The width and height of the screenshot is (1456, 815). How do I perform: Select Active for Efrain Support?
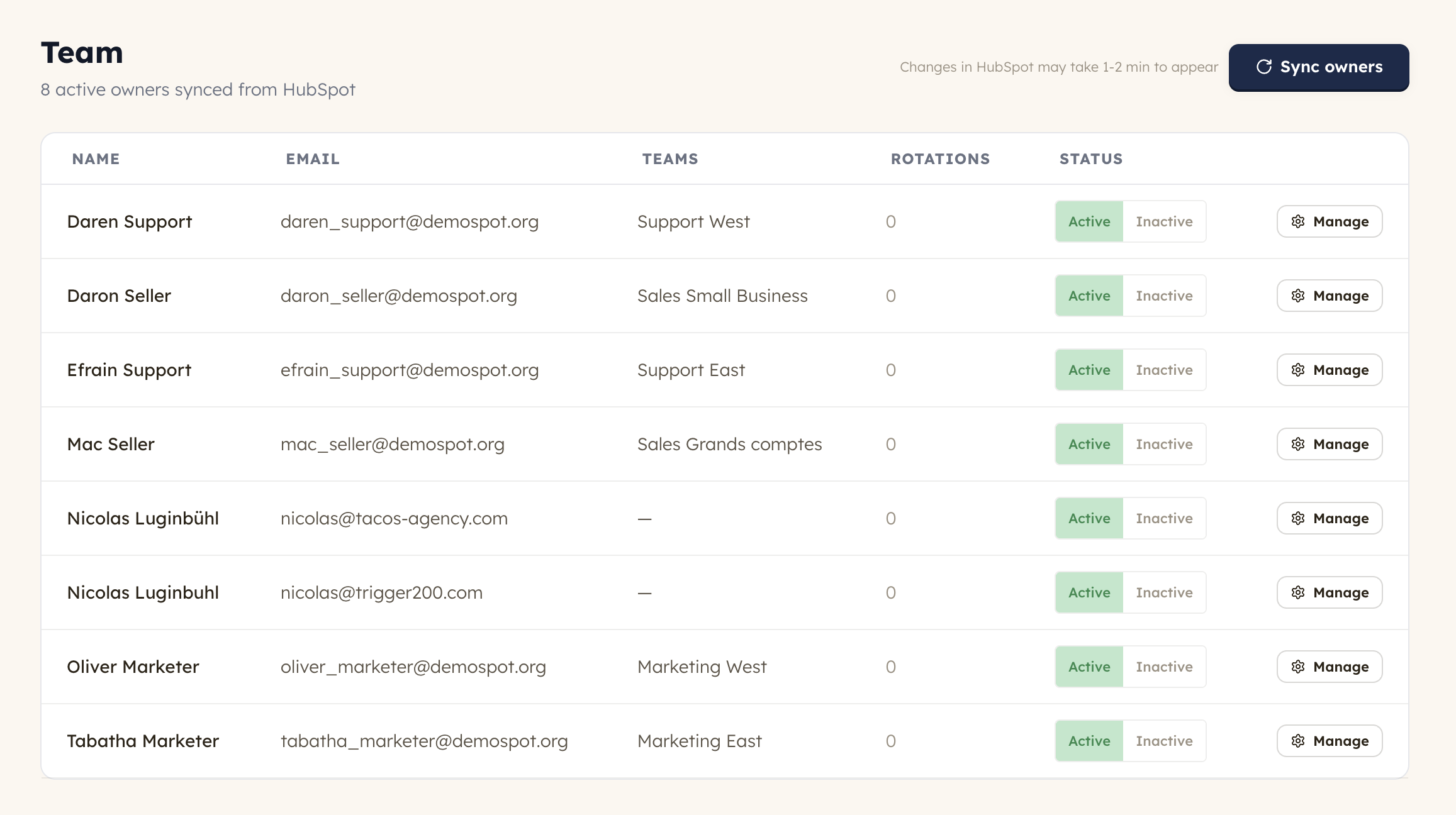click(1089, 370)
